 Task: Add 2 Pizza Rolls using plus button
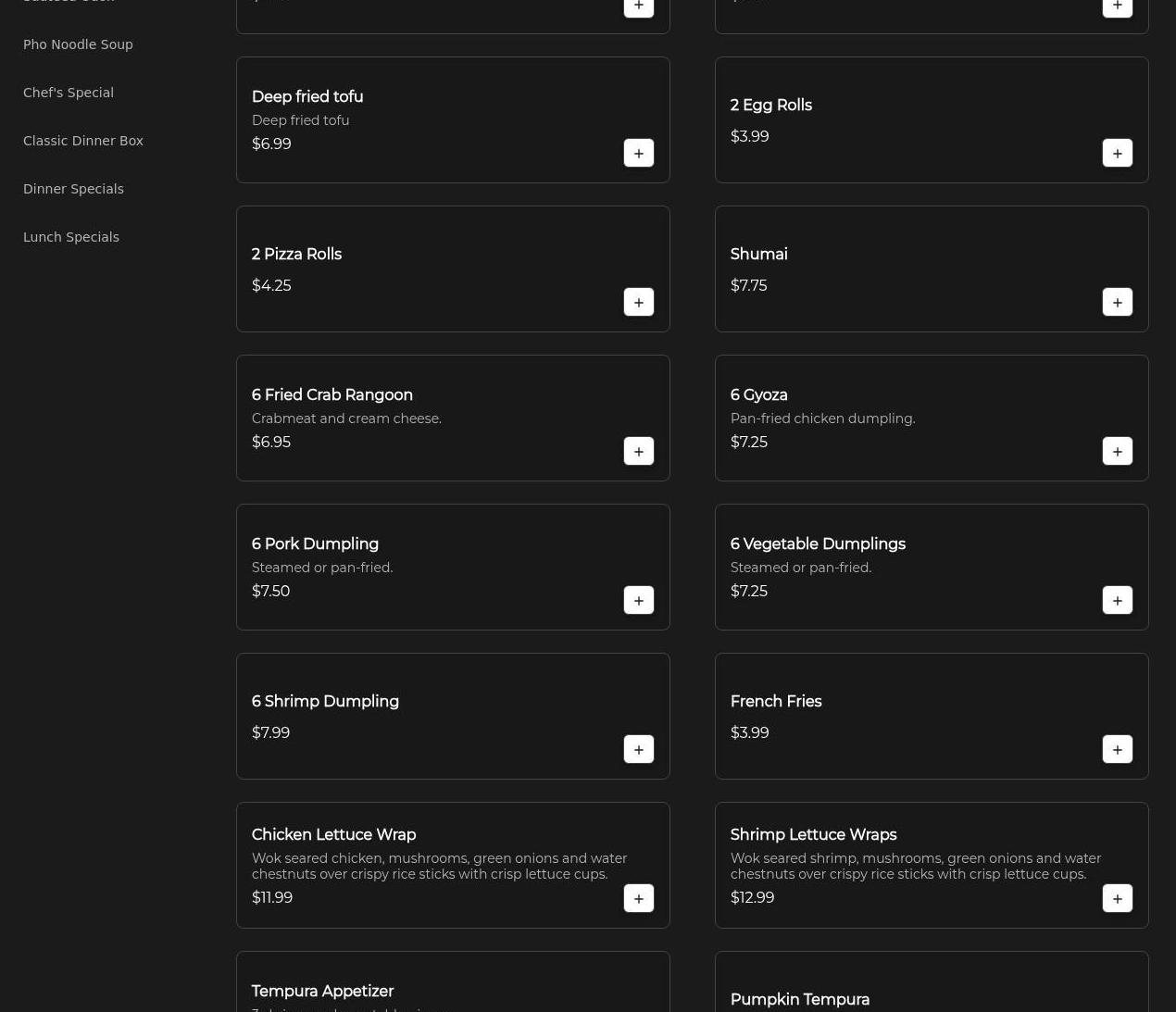(x=638, y=302)
